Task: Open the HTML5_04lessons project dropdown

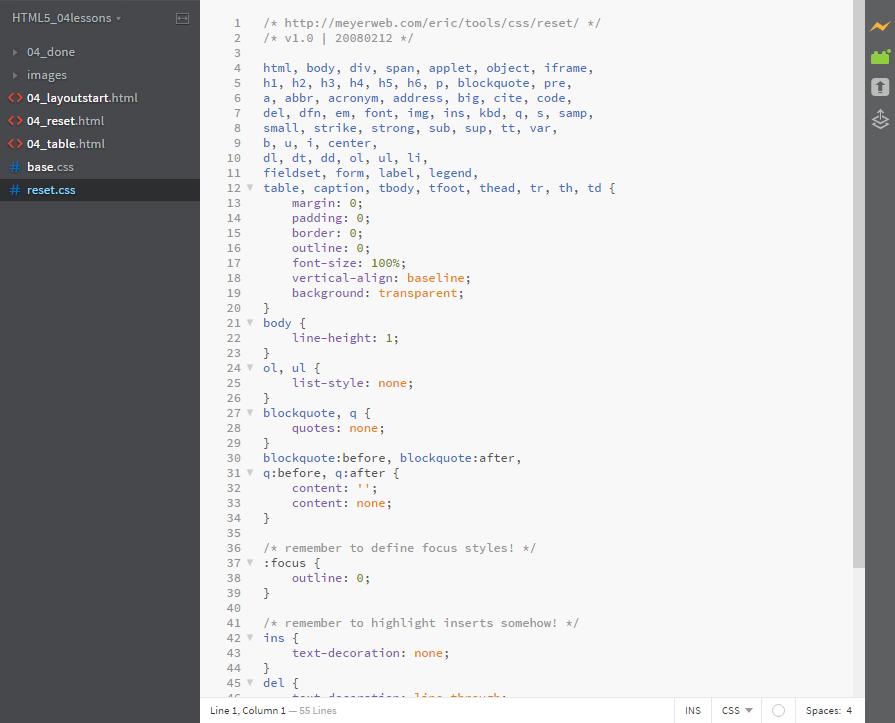Action: pos(66,19)
